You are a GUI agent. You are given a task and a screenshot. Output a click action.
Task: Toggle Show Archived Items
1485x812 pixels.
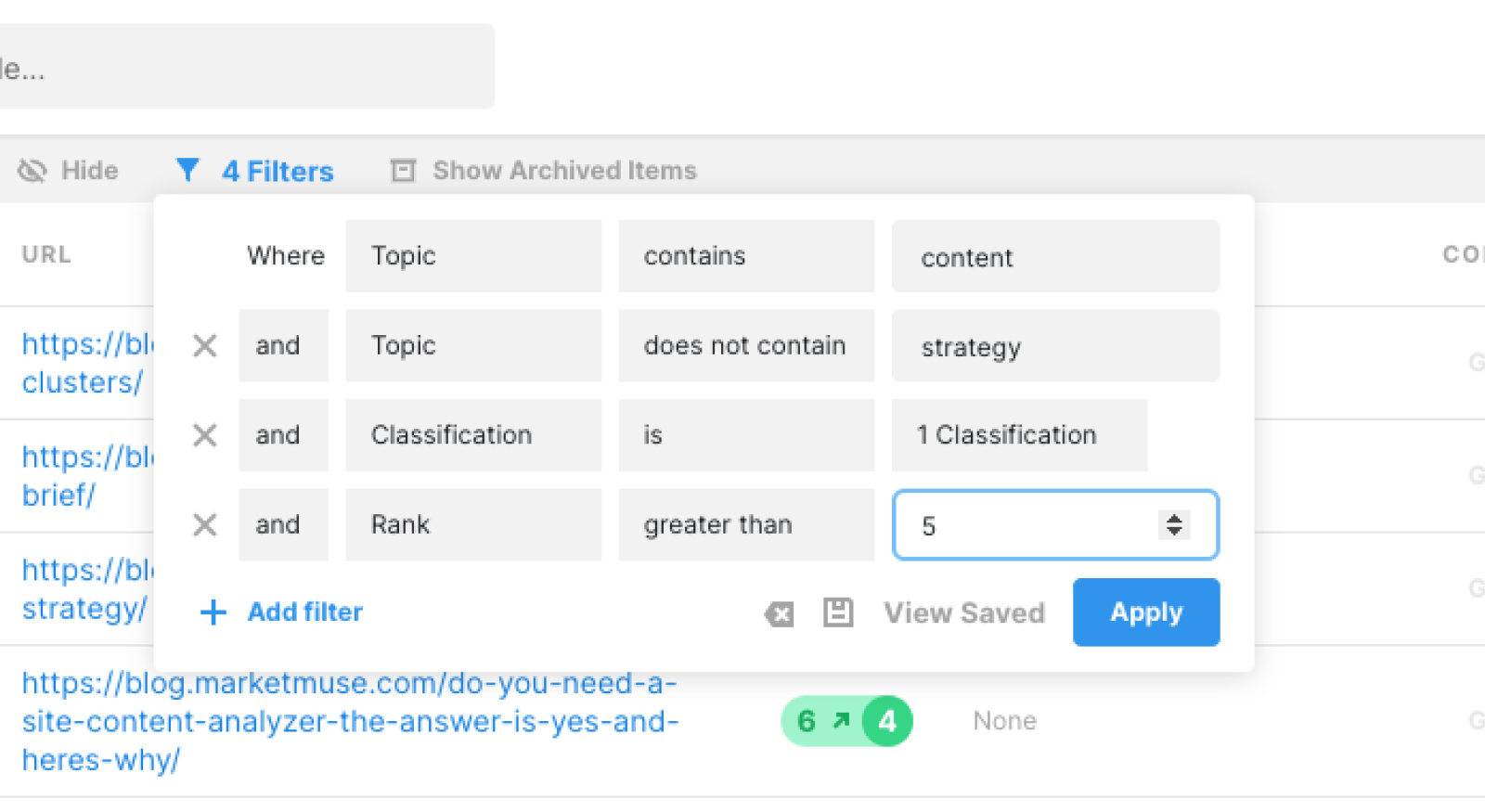[x=564, y=171]
